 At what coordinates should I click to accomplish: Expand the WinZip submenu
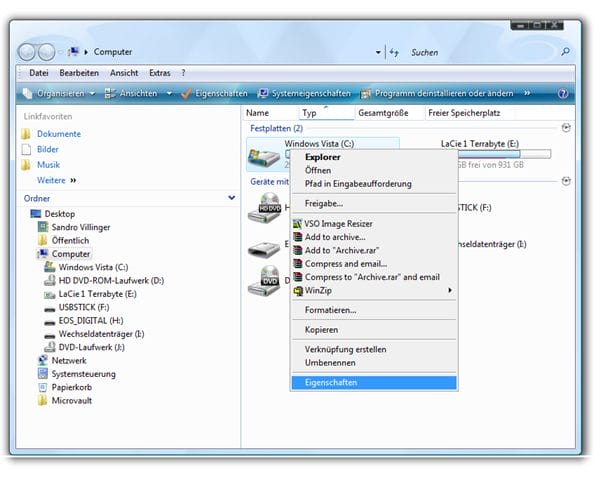pos(449,290)
